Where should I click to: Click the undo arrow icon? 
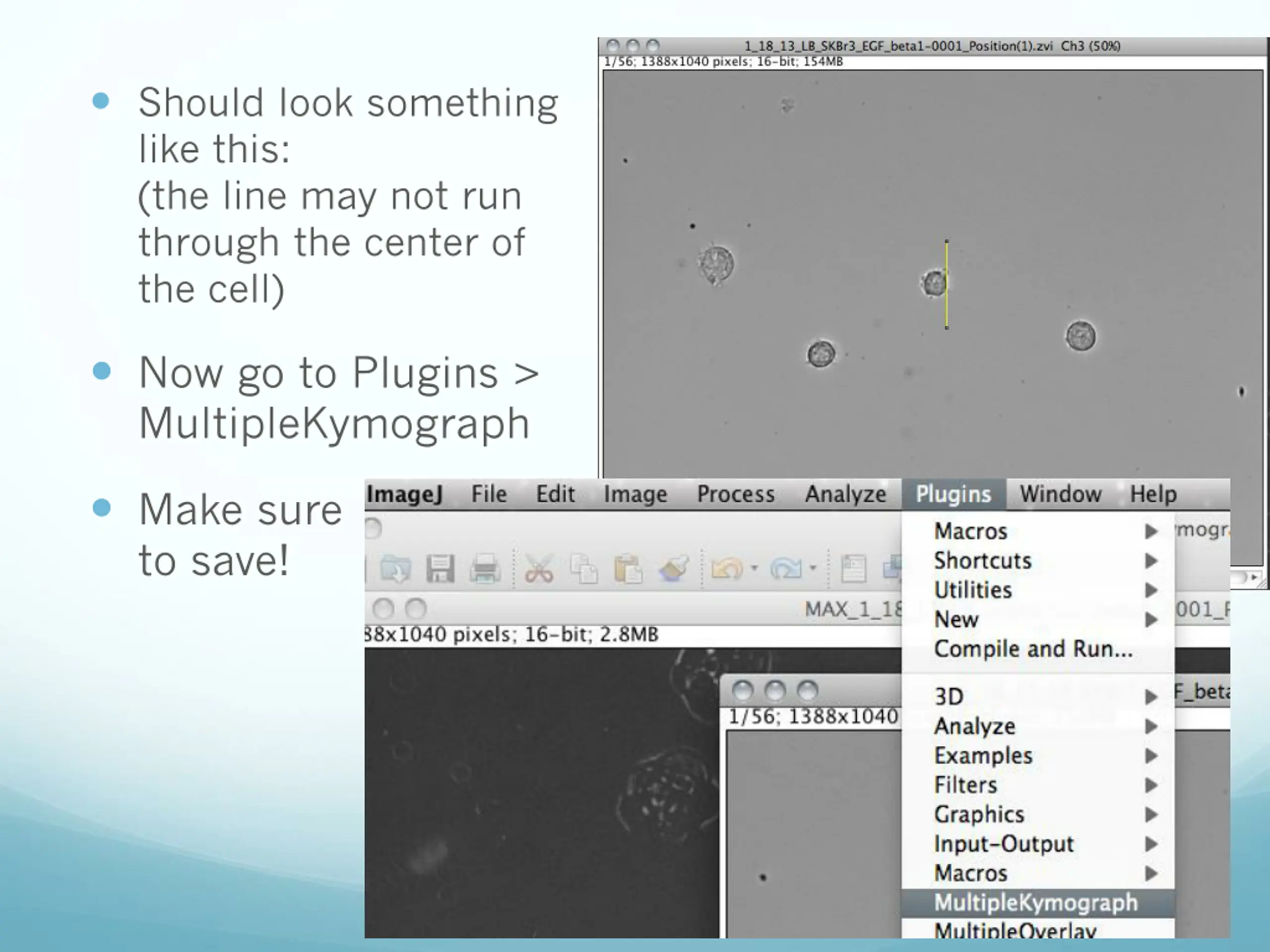727,569
